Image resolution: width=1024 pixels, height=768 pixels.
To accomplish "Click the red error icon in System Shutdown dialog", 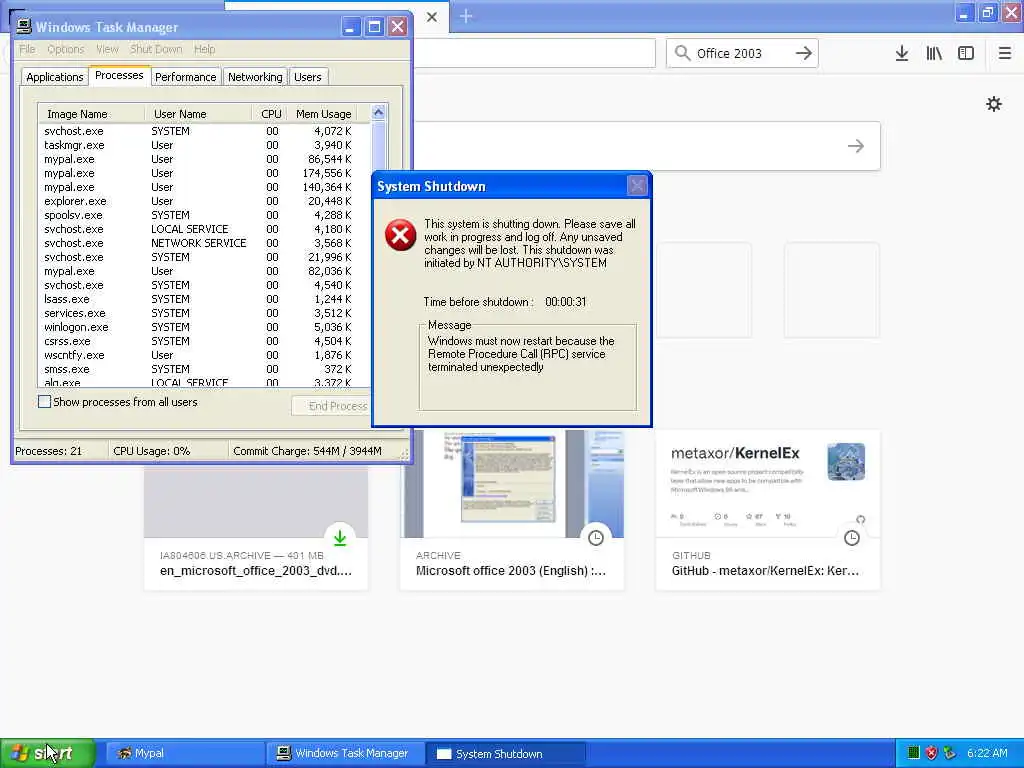I will (x=400, y=235).
